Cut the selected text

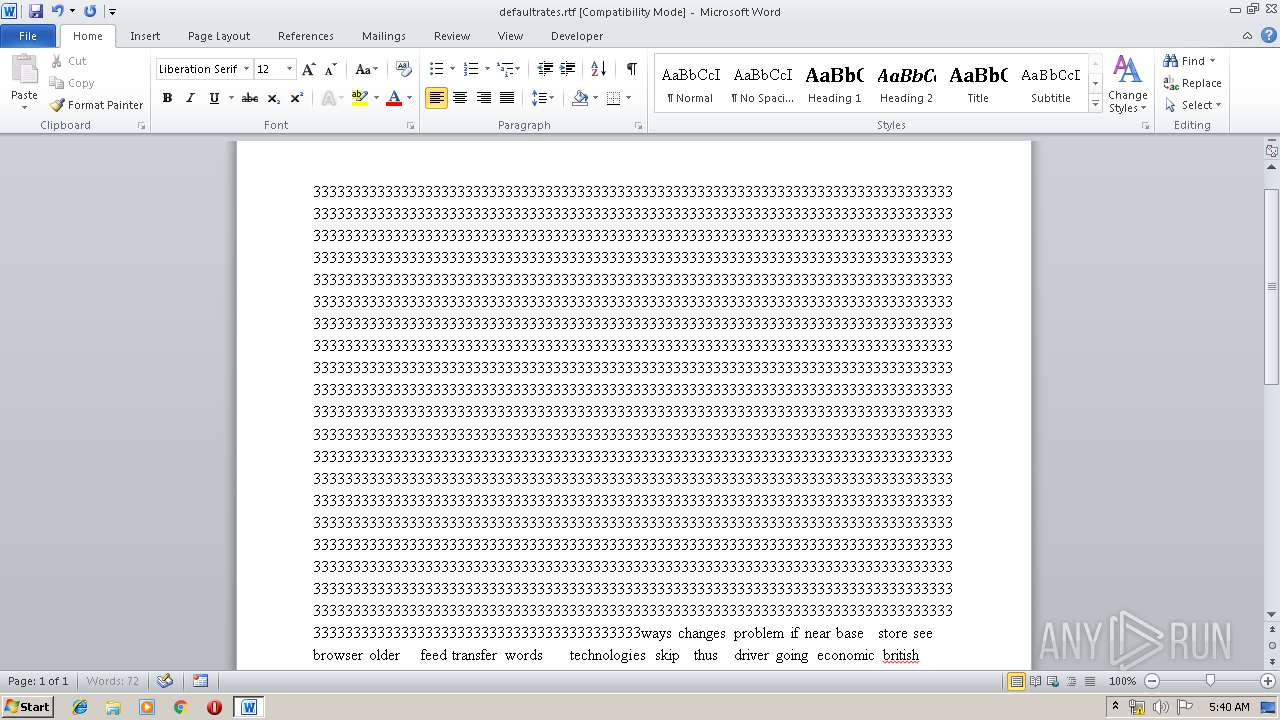point(69,61)
